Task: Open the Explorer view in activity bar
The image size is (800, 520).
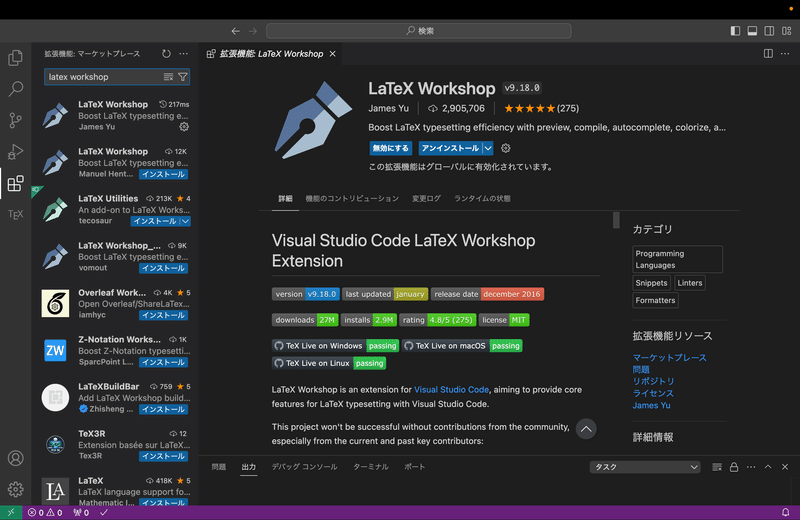Action: [x=15, y=58]
